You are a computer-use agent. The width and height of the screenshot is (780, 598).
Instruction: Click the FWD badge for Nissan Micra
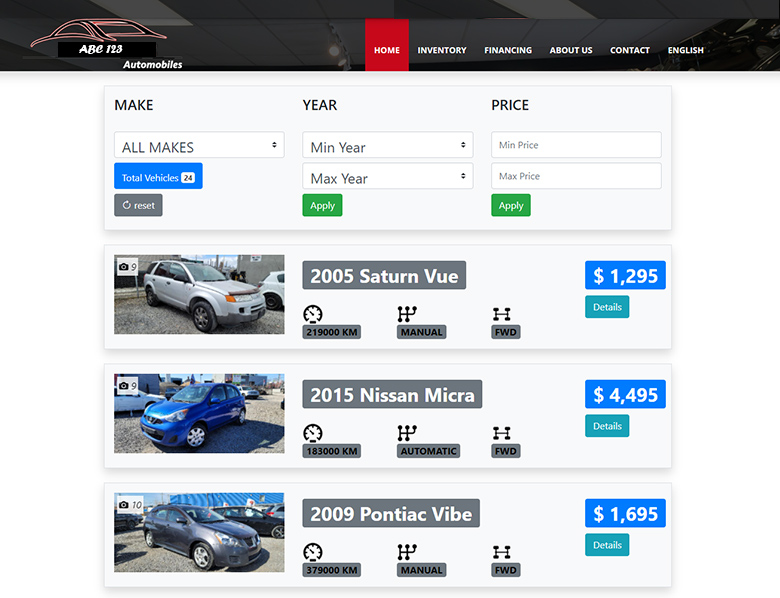click(506, 451)
